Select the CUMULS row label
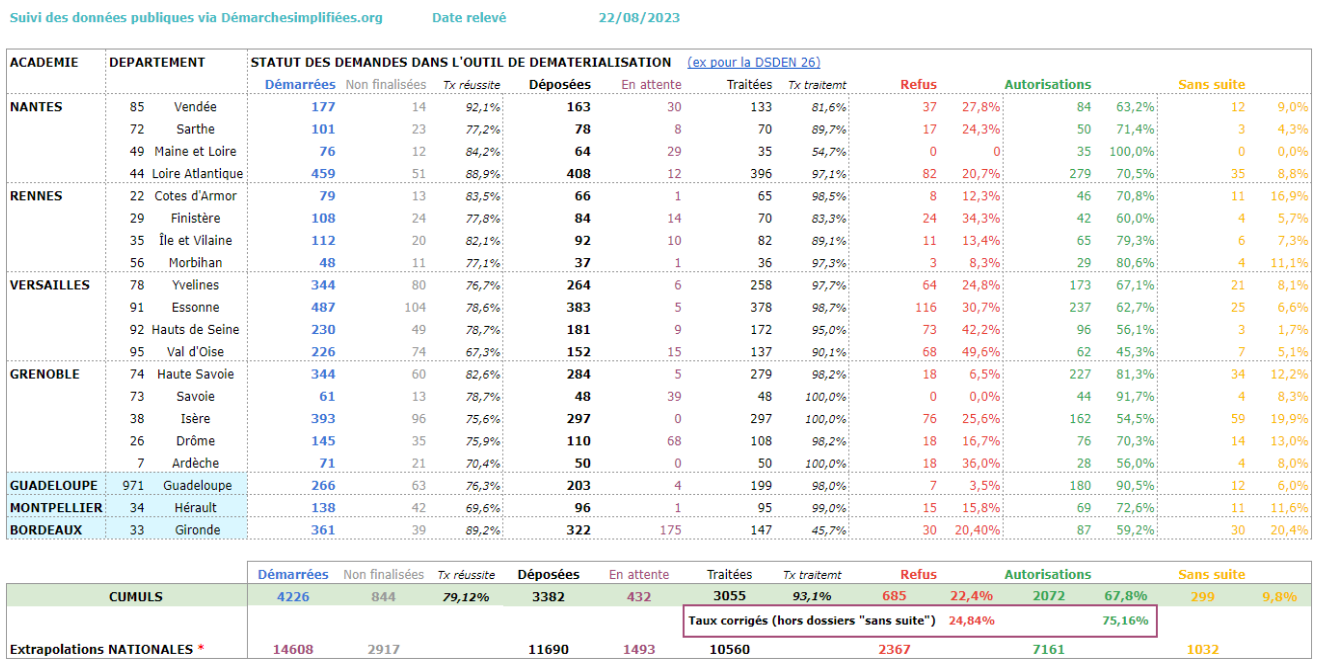 135,597
